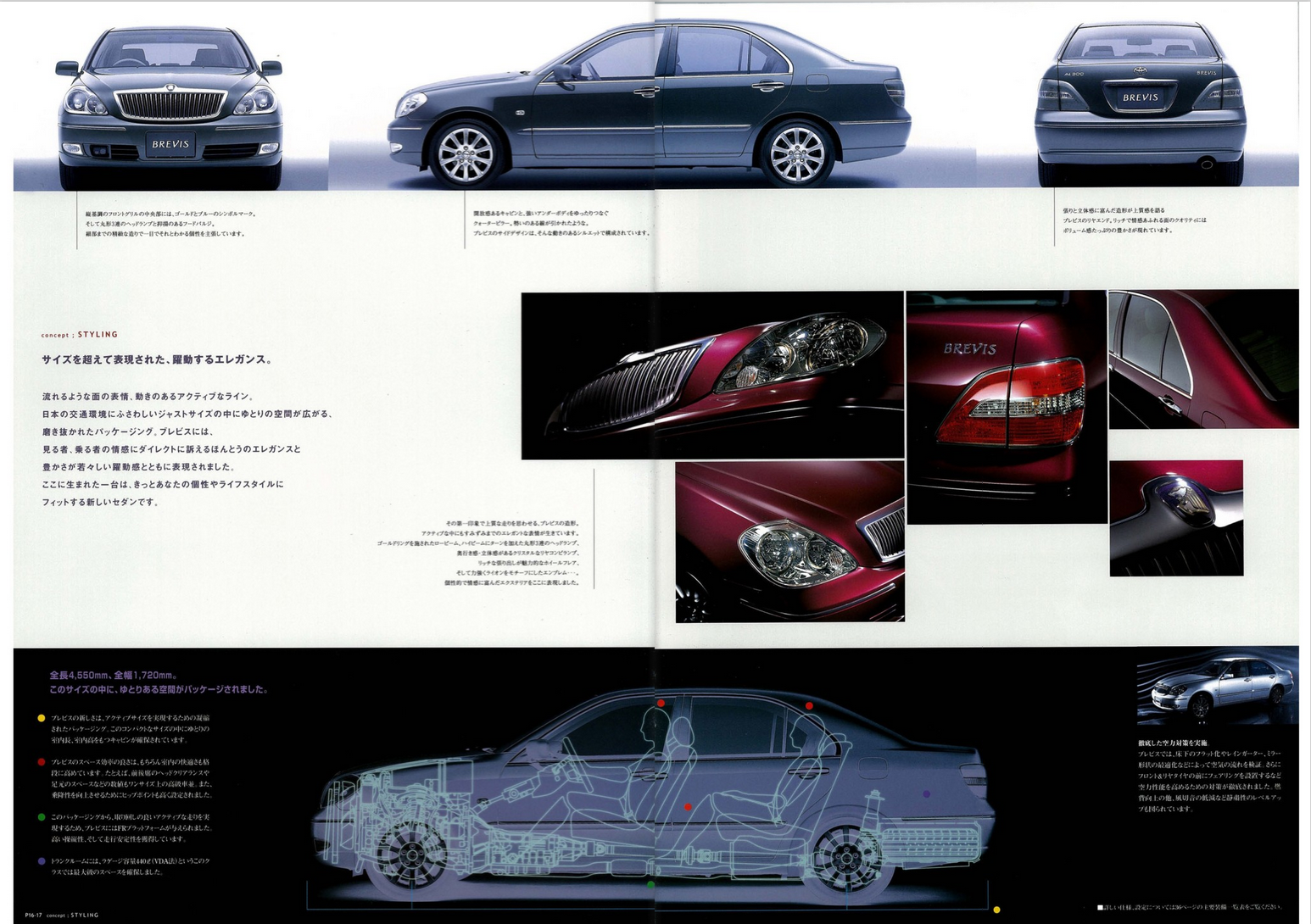1311x924 pixels.
Task: Open the grille and headlamp close-up photo
Action: point(712,376)
